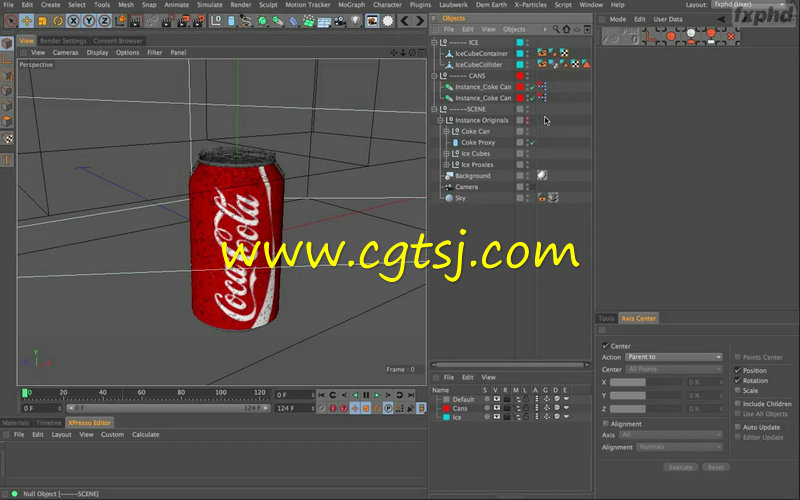Switch to Render Settings tab
The height and width of the screenshot is (500, 800).
pos(63,41)
